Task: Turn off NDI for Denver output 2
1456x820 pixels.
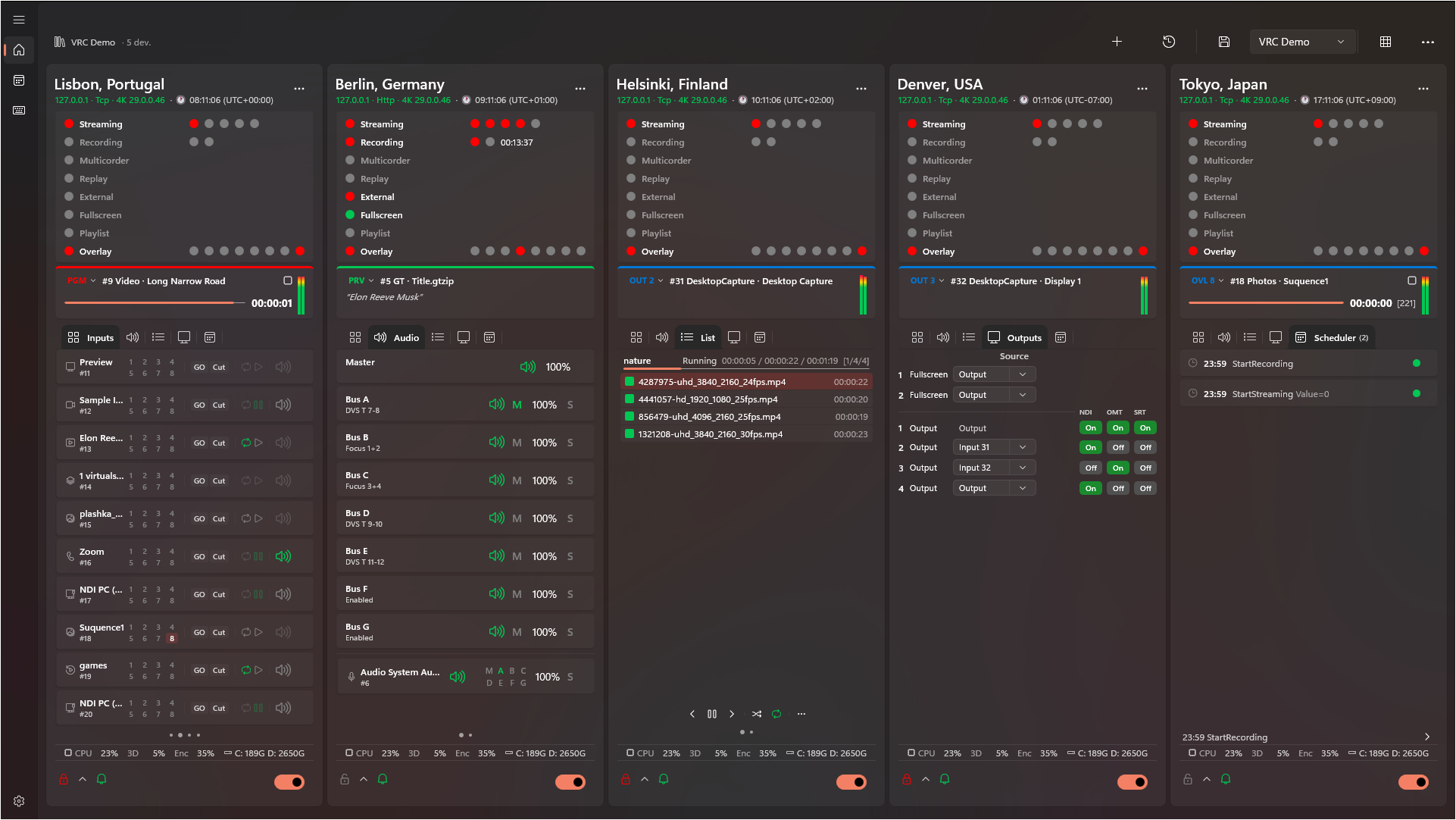Action: [1090, 448]
